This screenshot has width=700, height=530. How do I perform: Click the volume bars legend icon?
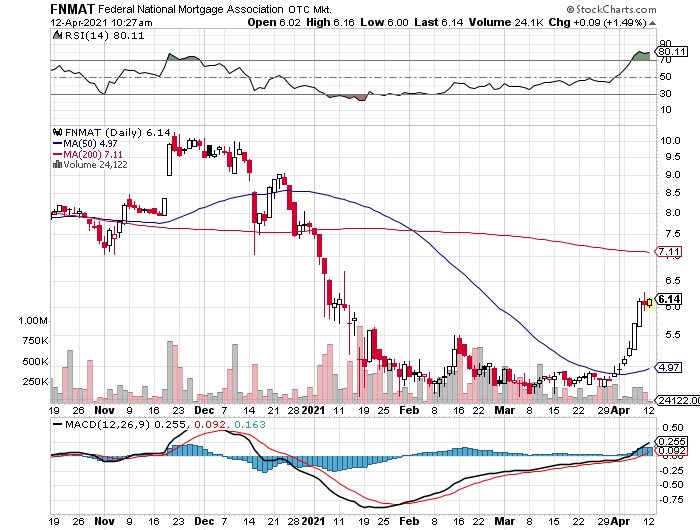pos(57,165)
